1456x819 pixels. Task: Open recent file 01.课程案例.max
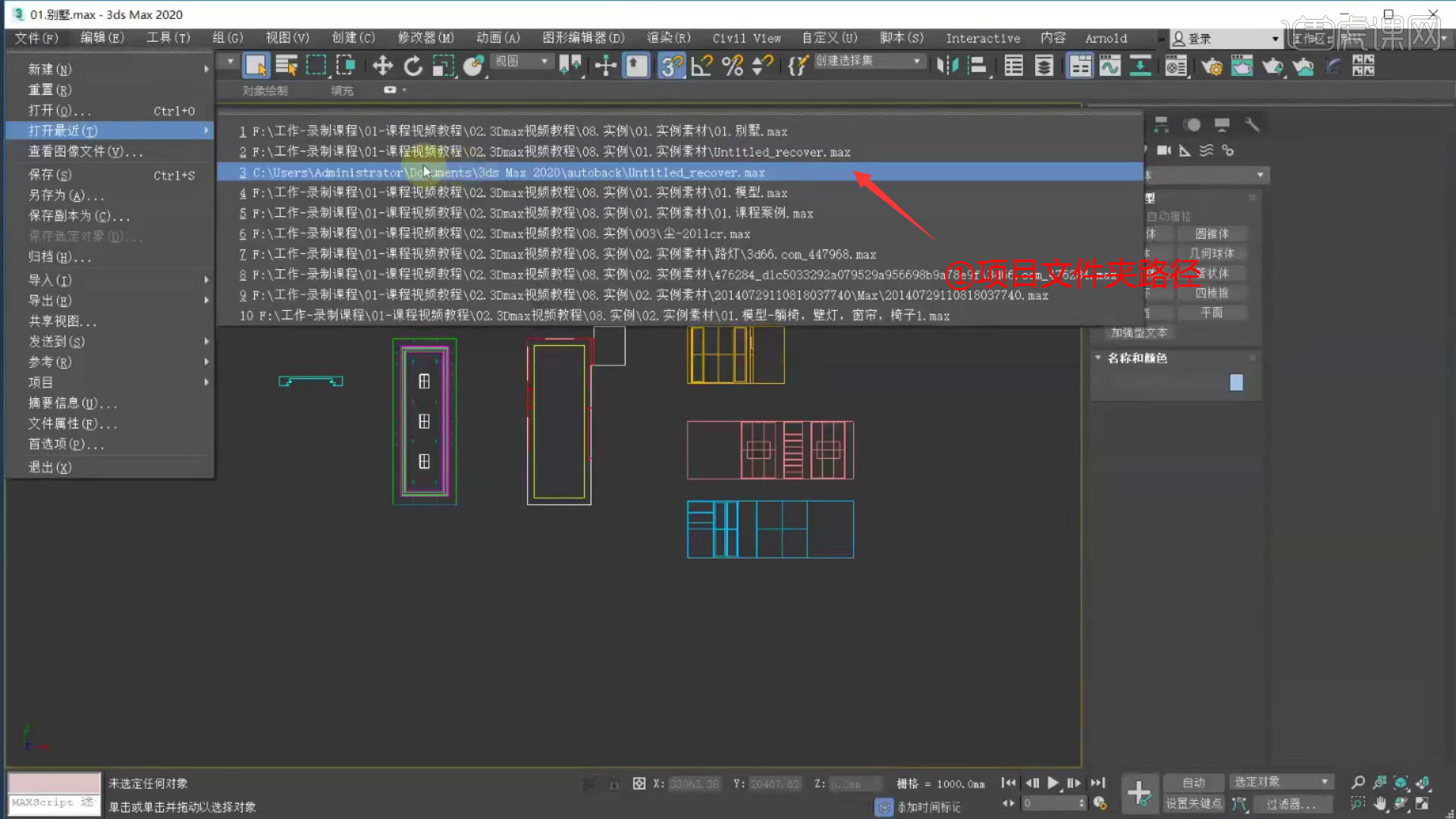click(680, 213)
